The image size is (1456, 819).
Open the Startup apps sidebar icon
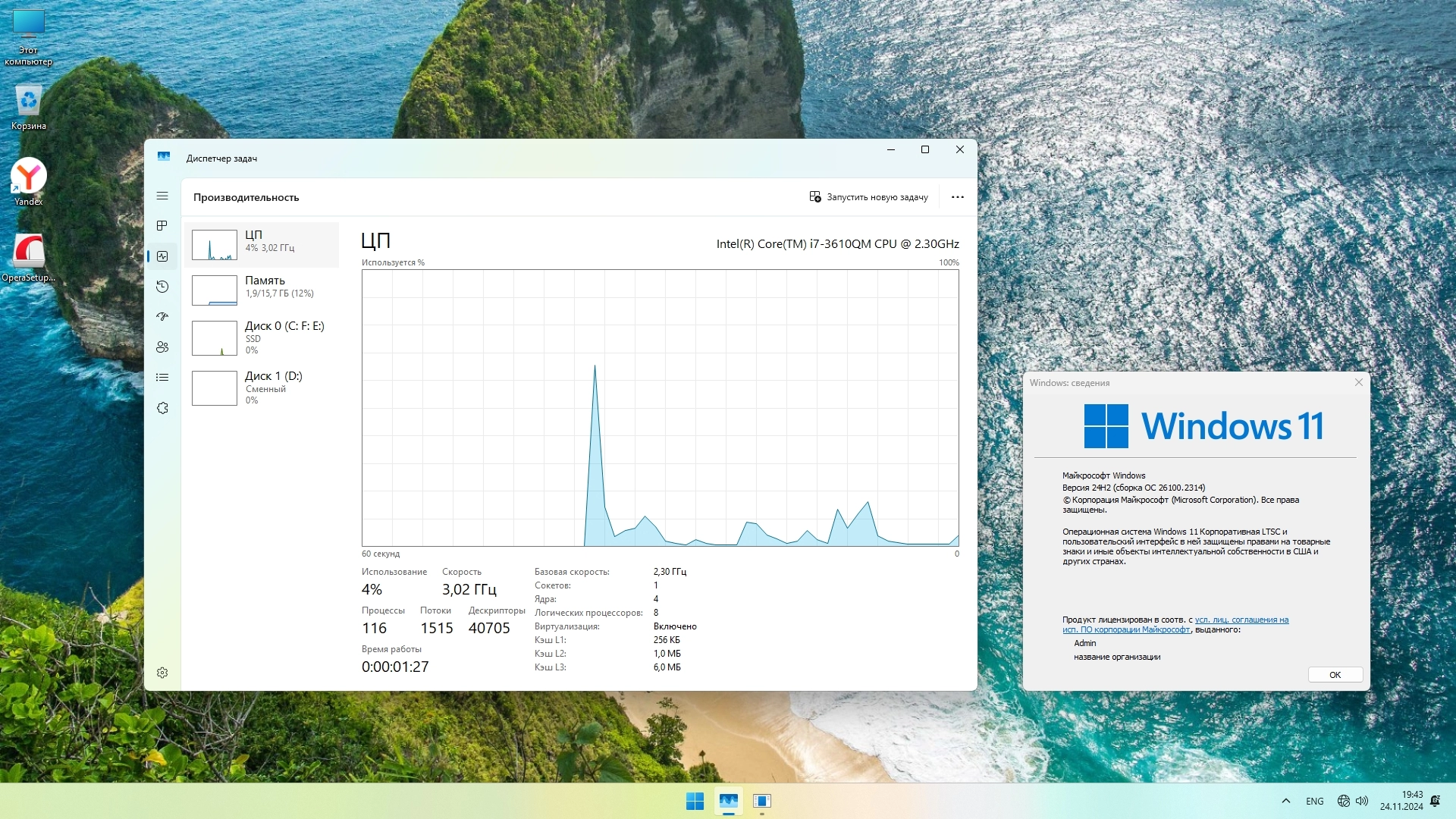[162, 317]
